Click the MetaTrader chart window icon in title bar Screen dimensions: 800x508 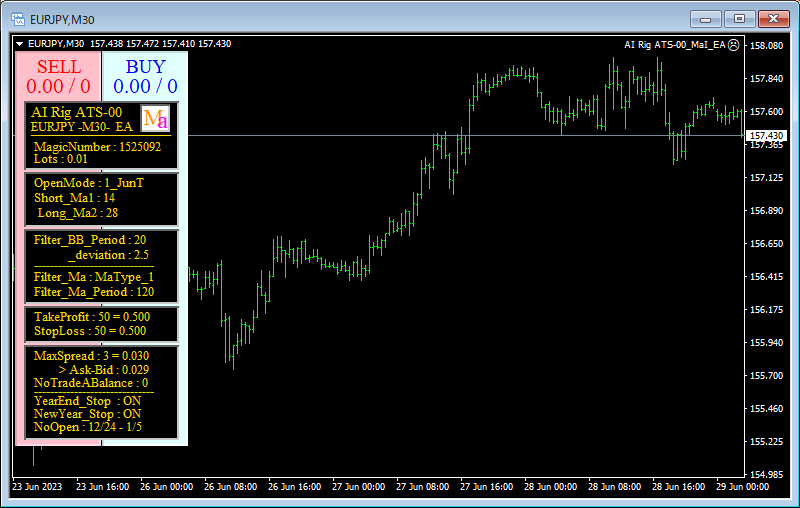coord(18,19)
